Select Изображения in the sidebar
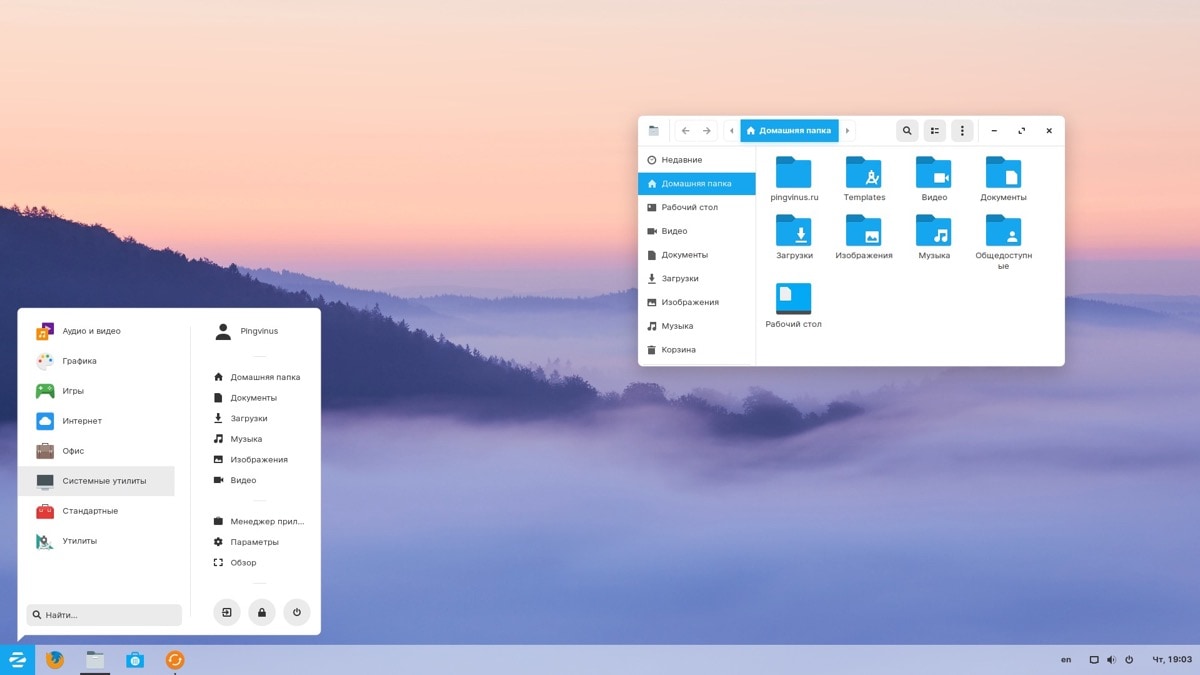This screenshot has height=675, width=1200. click(x=697, y=302)
